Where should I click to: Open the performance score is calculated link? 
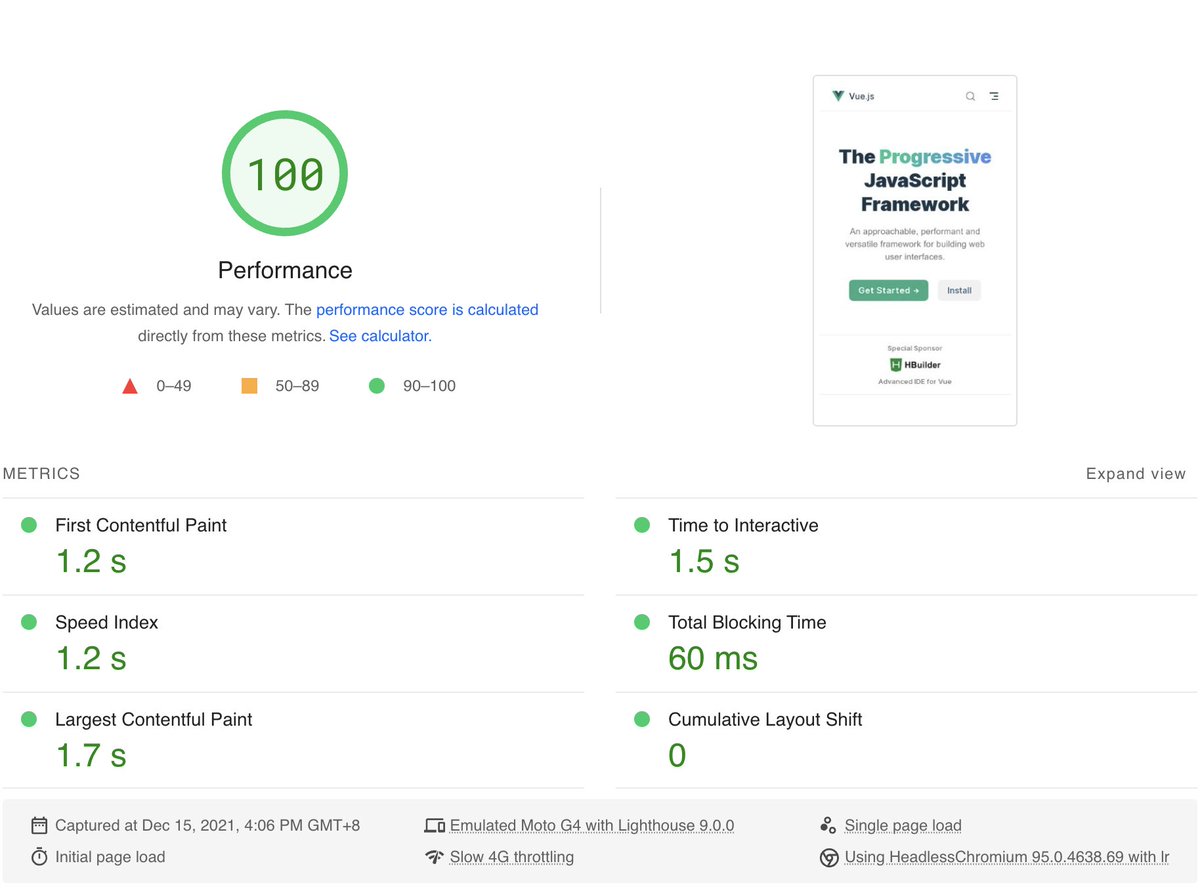tap(427, 310)
